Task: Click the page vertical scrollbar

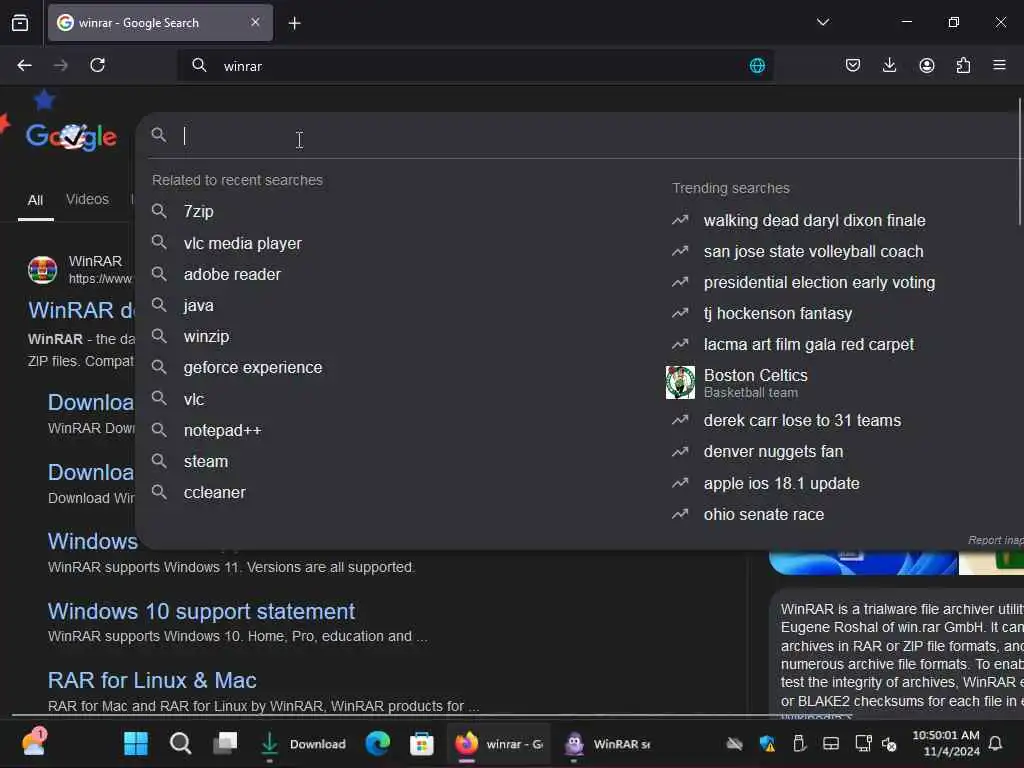Action: [x=1020, y=162]
